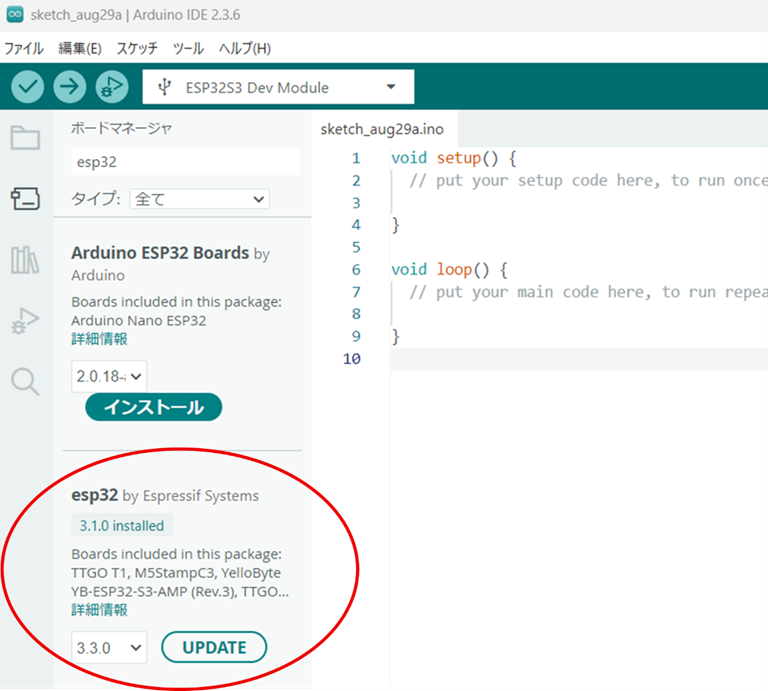Open the ファイル menu
The width and height of the screenshot is (768, 691).
24,48
